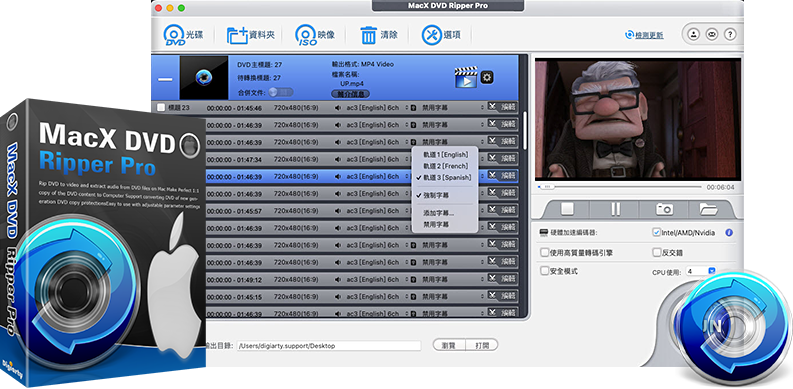This screenshot has height=389, width=793.
Task: Click the 00:00:00 - 01:45:15 time text
Action: tap(234, 297)
